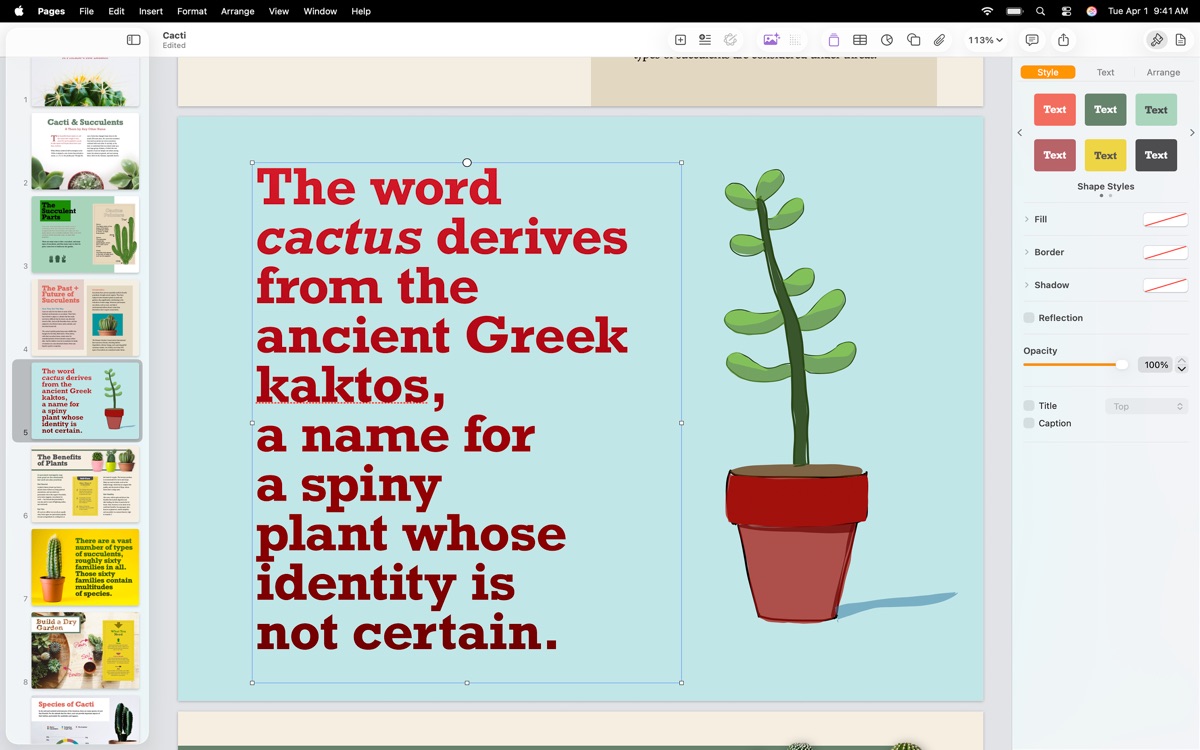Click the Share icon in toolbar

tap(1063, 40)
